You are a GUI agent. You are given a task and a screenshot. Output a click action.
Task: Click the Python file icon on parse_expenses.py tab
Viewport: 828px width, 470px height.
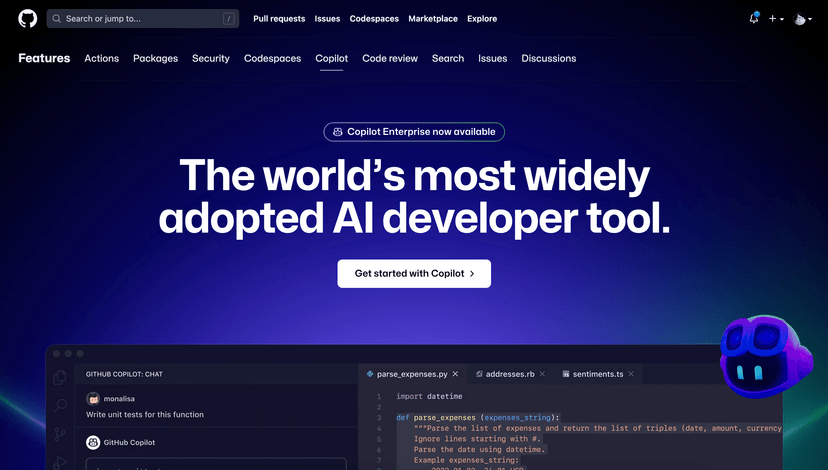(370, 374)
